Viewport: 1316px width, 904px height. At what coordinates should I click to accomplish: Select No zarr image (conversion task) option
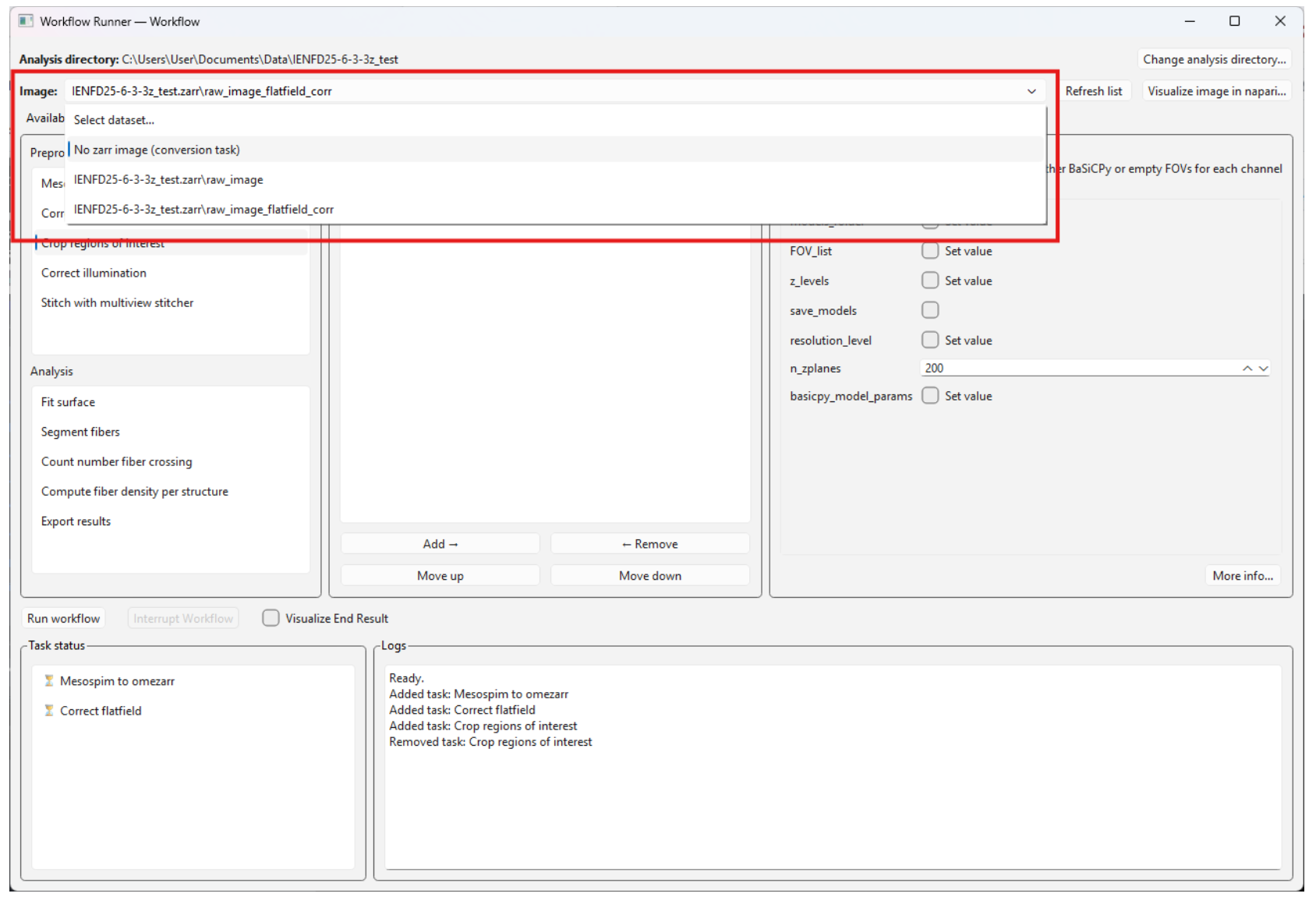[157, 150]
